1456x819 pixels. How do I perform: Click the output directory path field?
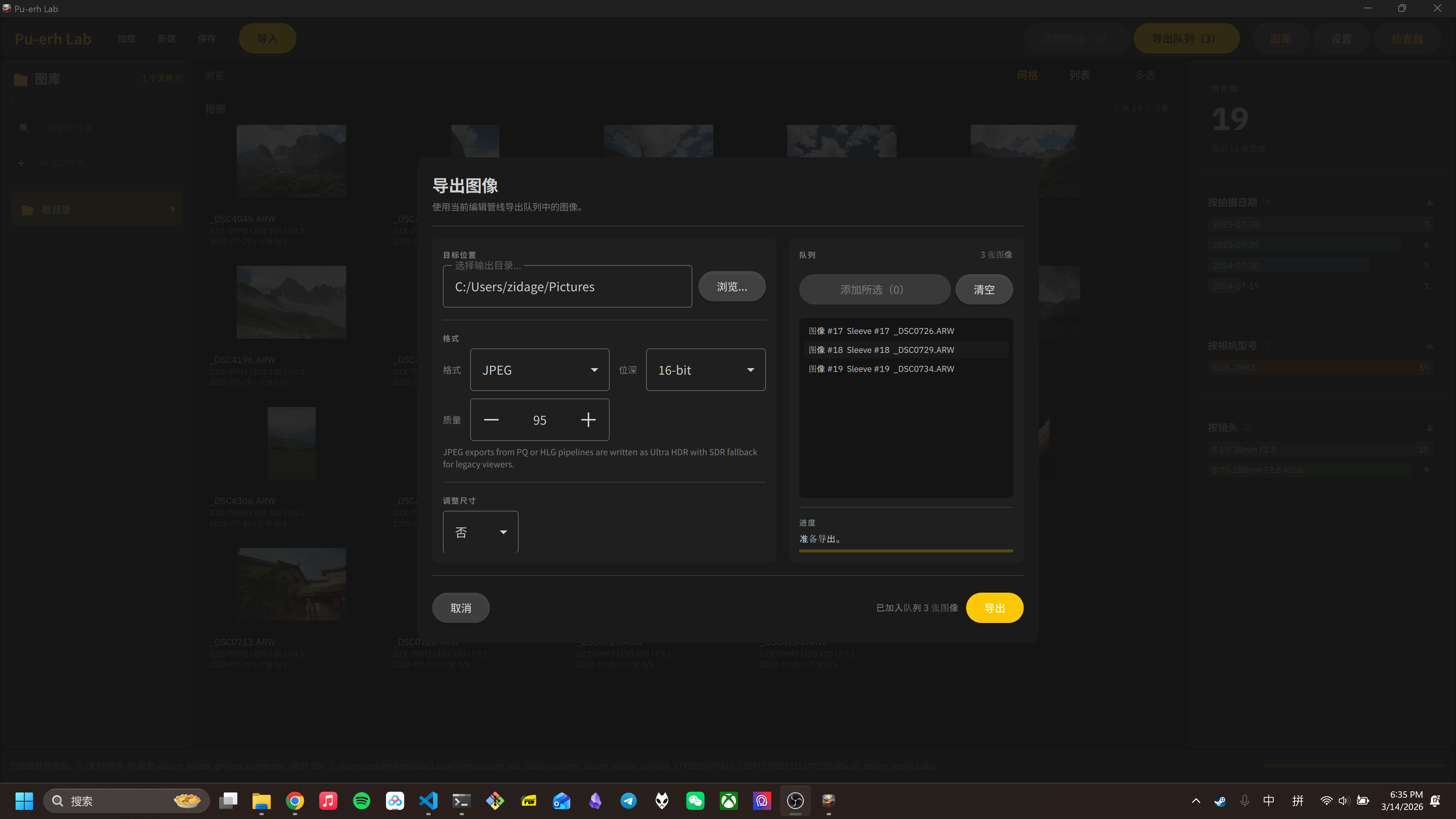[x=567, y=287]
